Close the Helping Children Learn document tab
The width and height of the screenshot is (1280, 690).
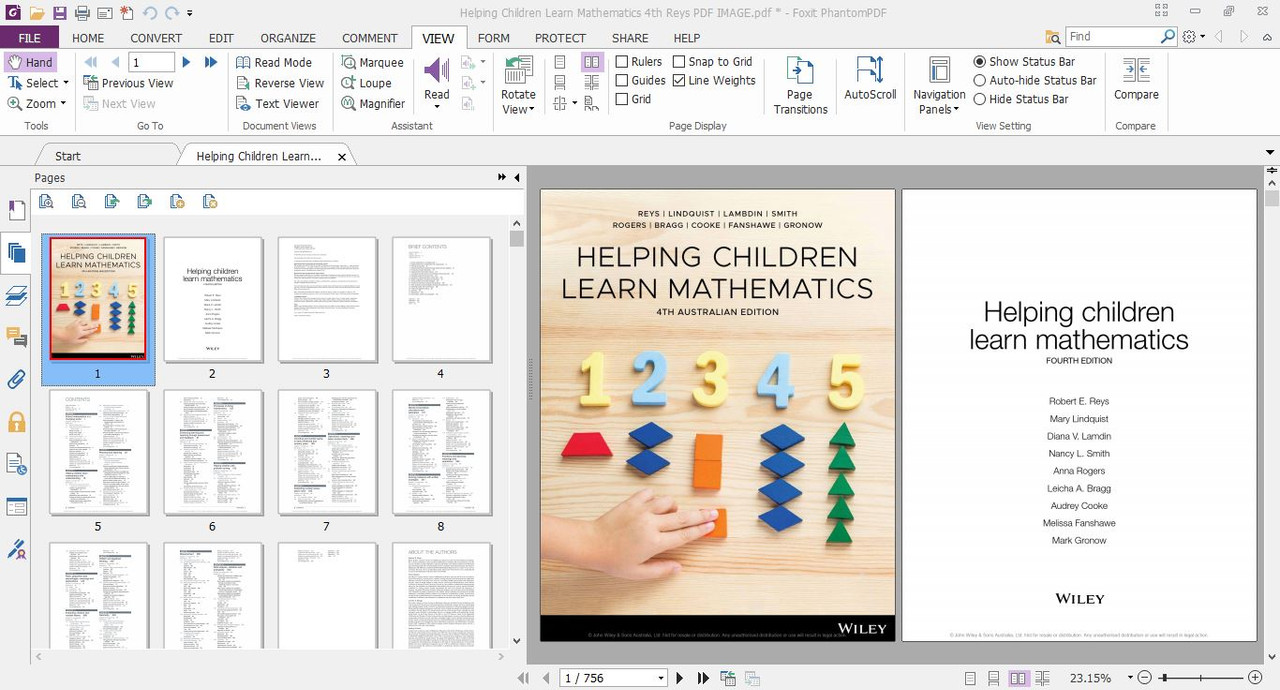pyautogui.click(x=342, y=157)
